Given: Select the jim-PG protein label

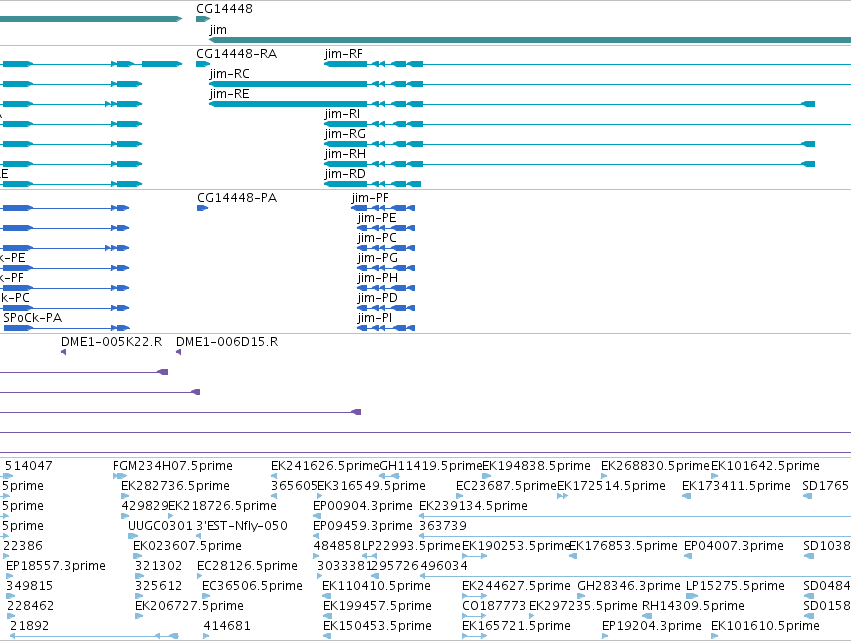Looking at the screenshot, I should [x=378, y=258].
